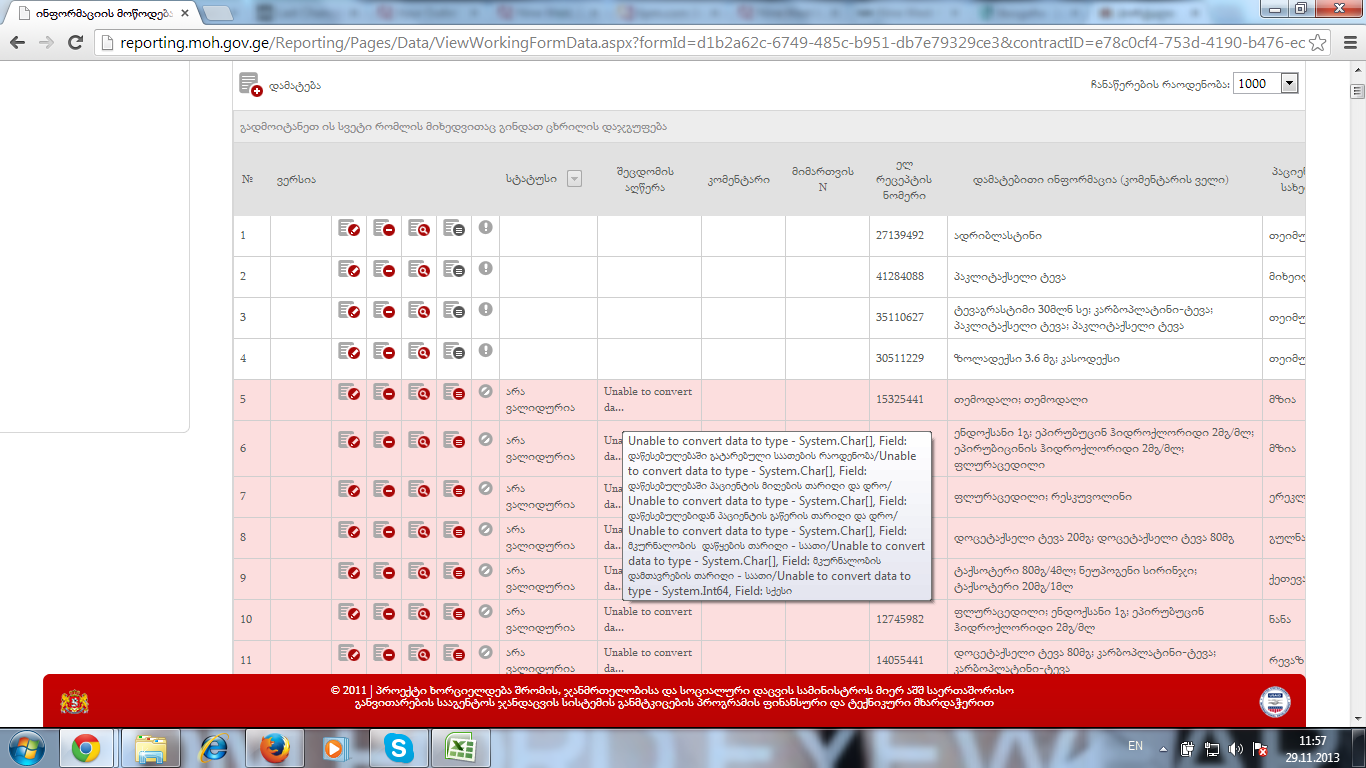Open the status column filter dropdown
Image resolution: width=1366 pixels, height=768 pixels.
coord(574,179)
